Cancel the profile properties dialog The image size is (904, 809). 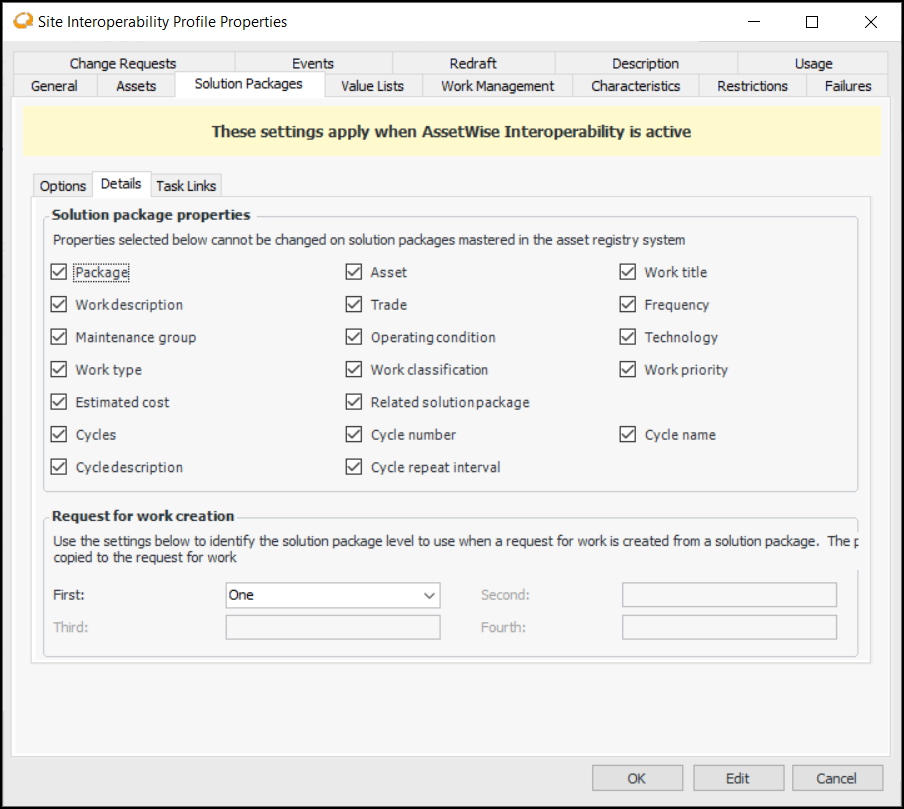pyautogui.click(x=837, y=778)
